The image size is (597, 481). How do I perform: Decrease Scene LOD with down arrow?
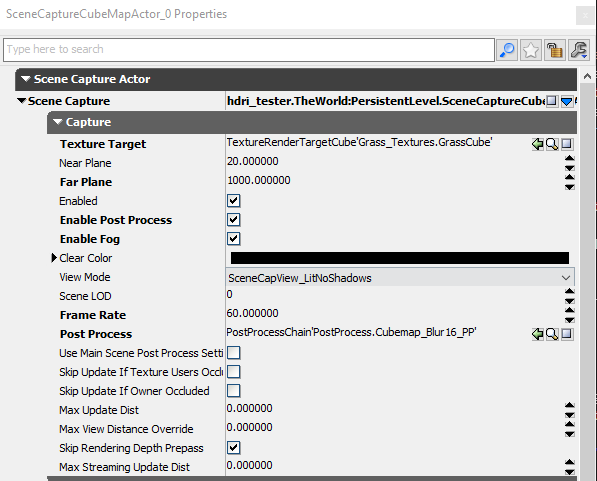pos(570,301)
